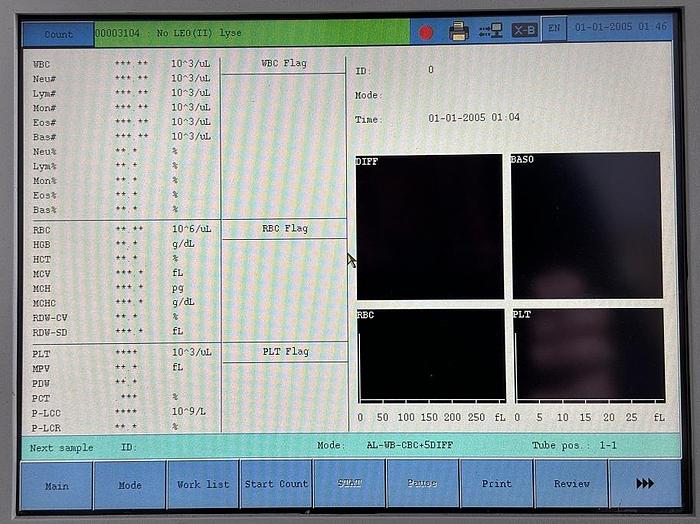Open the BASO scattergram panel
This screenshot has width=700, height=524.
586,225
